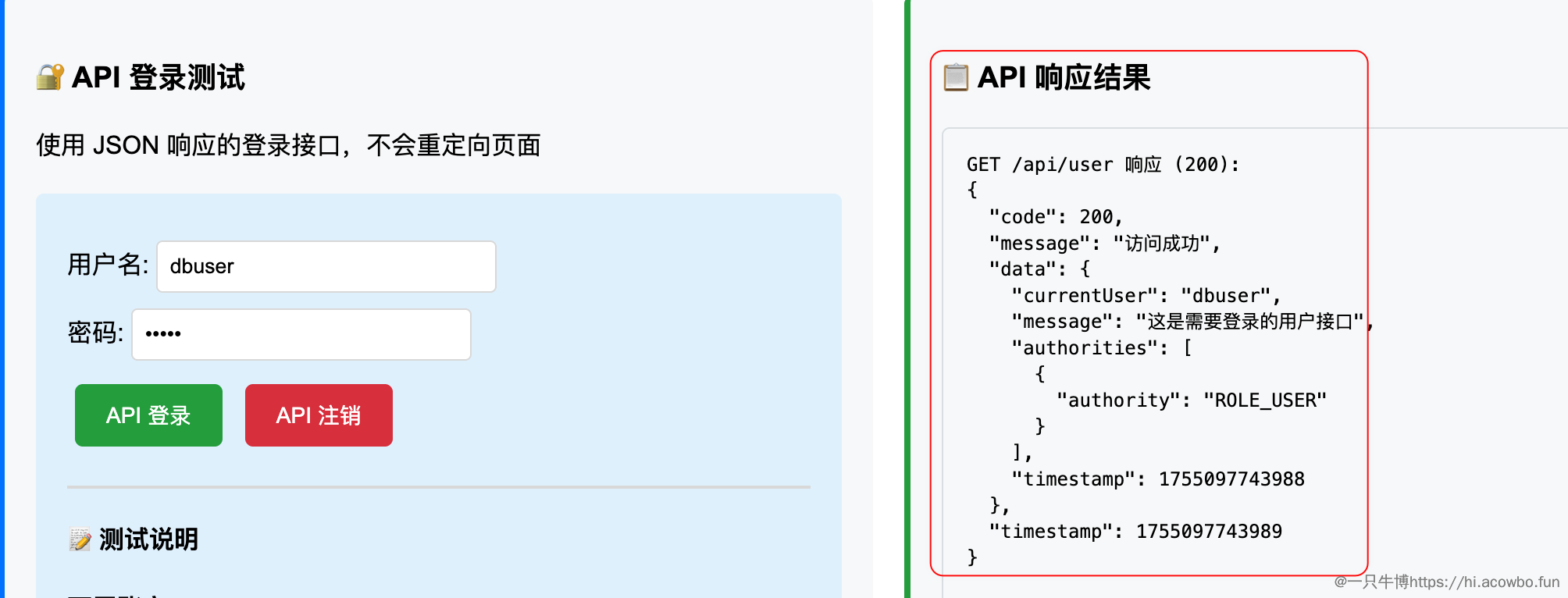Image resolution: width=1568 pixels, height=598 pixels.
Task: Click the "message": "这是需要登录的用户接口" line
Action: point(1192,322)
